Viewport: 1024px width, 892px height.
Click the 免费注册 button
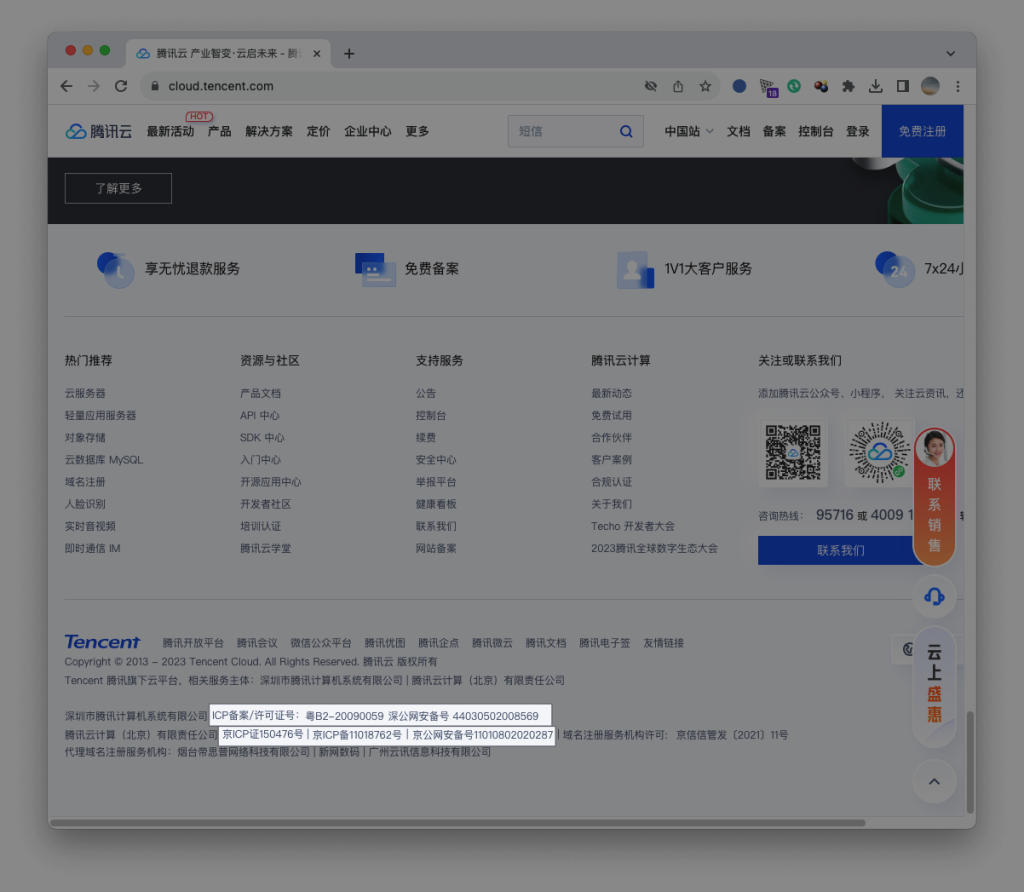[x=922, y=131]
